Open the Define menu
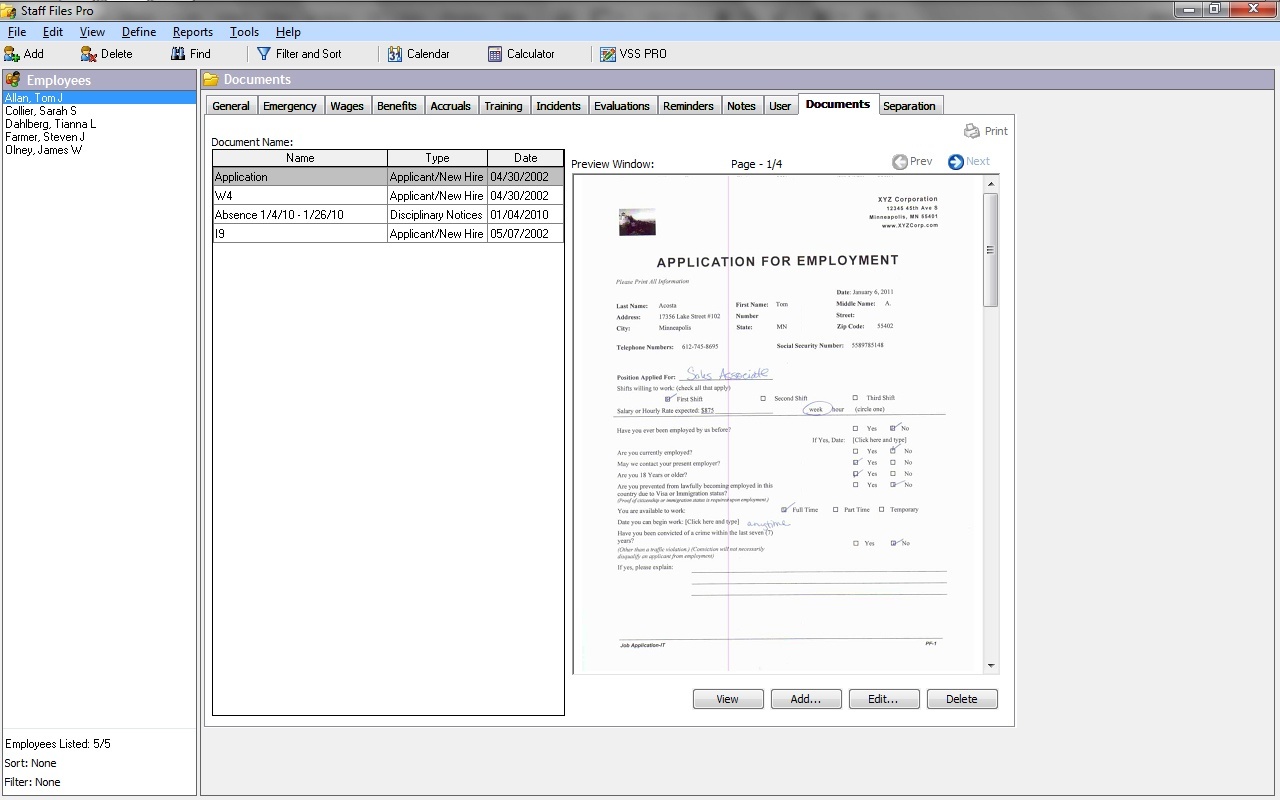The image size is (1280, 800). click(139, 32)
